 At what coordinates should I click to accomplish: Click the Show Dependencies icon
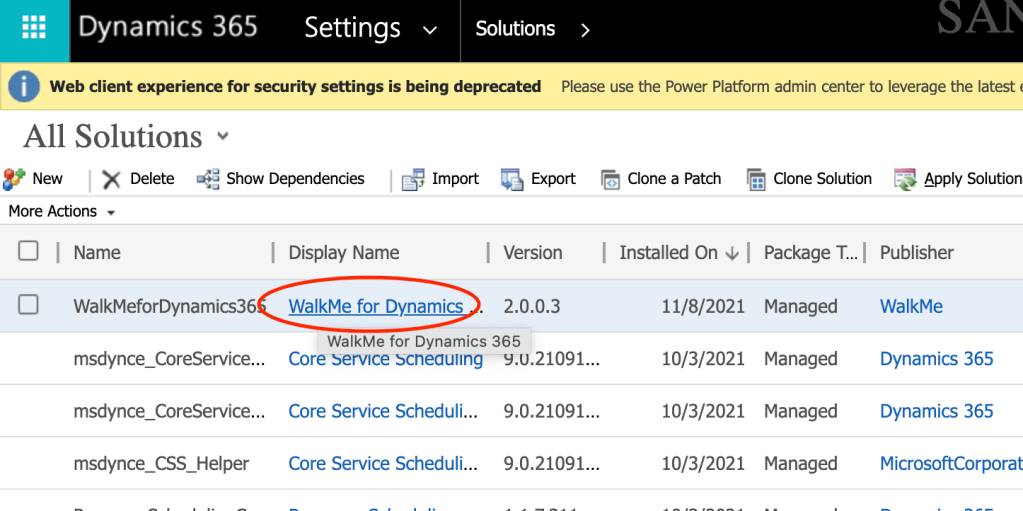(x=208, y=179)
